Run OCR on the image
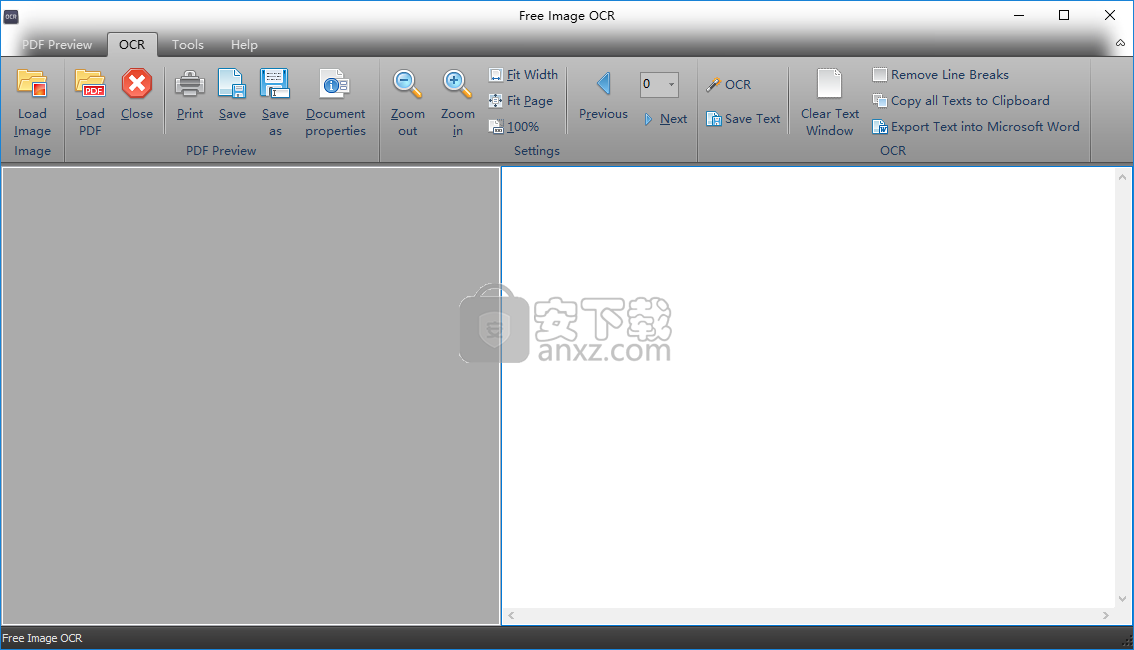 pyautogui.click(x=729, y=85)
